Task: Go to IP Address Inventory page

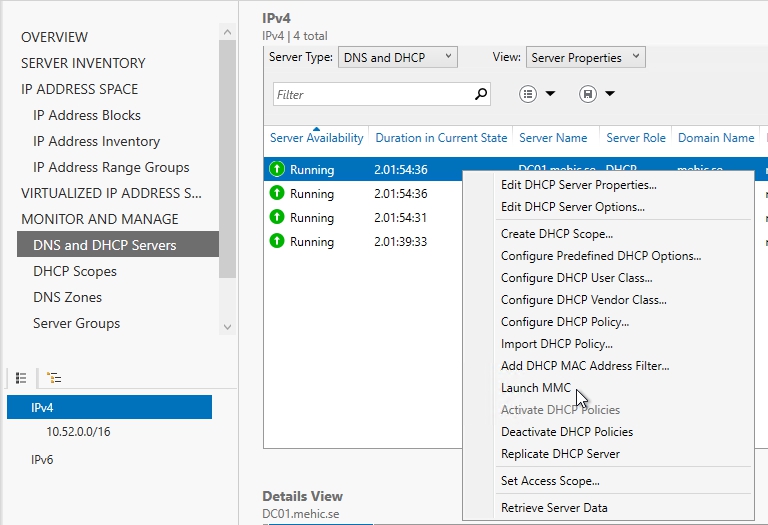Action: 96,141
